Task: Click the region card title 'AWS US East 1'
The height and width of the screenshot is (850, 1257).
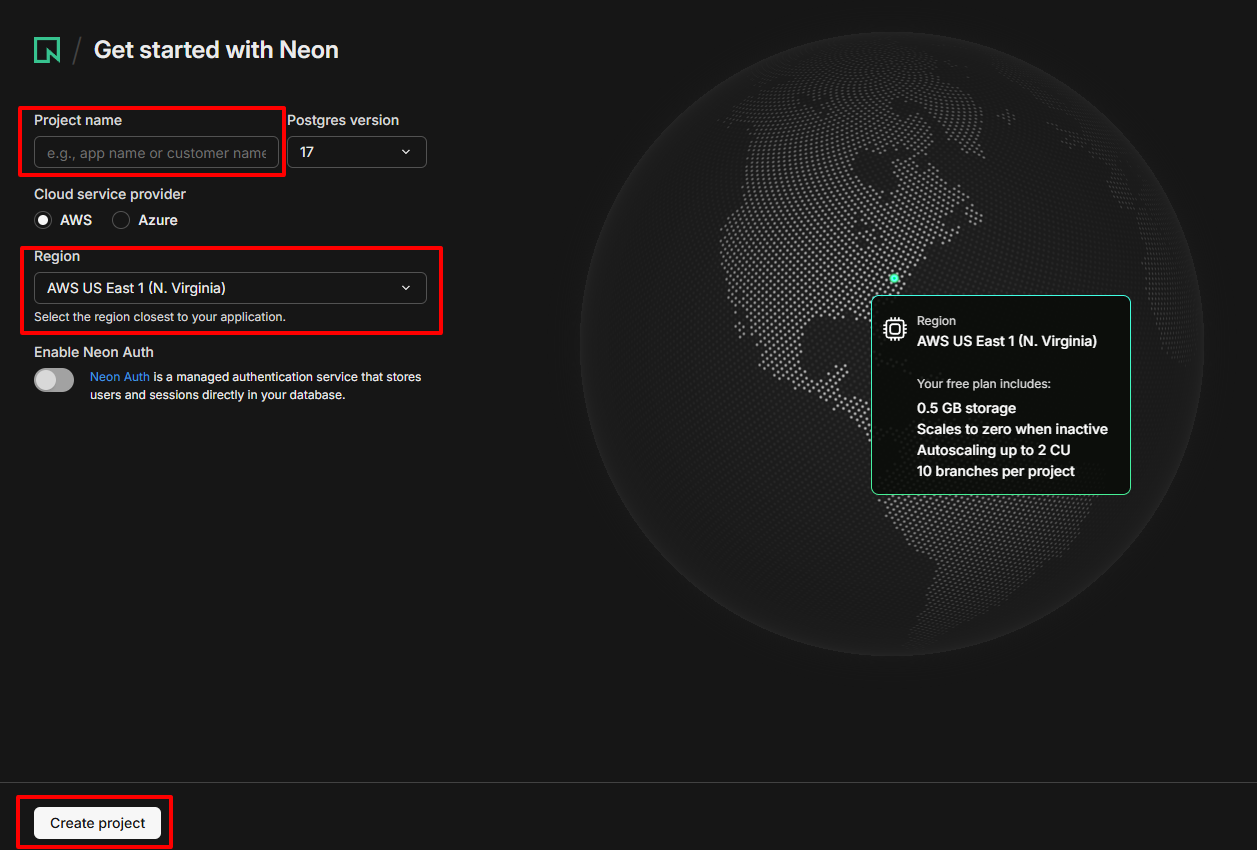Action: click(1006, 341)
